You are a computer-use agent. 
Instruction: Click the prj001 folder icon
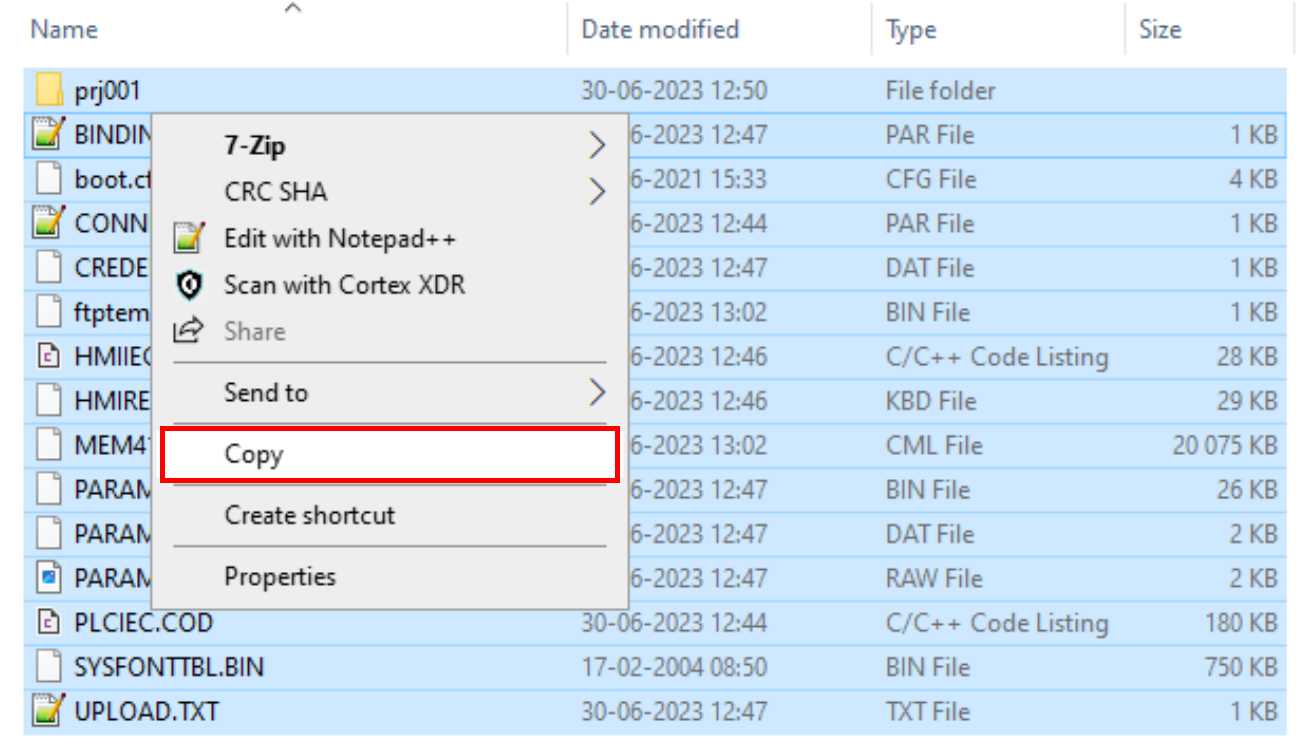tap(49, 91)
